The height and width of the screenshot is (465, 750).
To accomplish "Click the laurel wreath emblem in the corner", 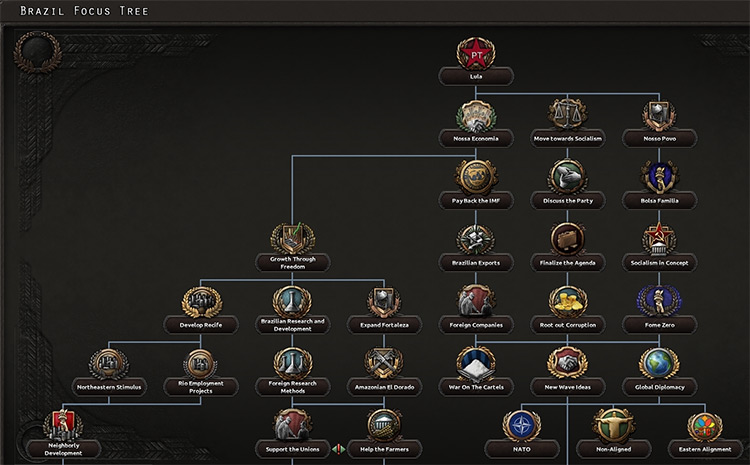I will tap(37, 52).
